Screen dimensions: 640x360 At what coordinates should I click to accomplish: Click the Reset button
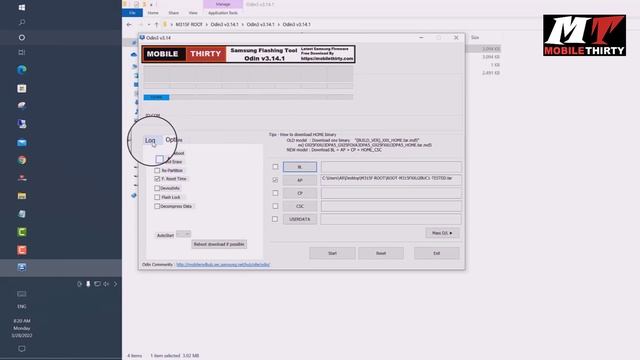coord(381,253)
